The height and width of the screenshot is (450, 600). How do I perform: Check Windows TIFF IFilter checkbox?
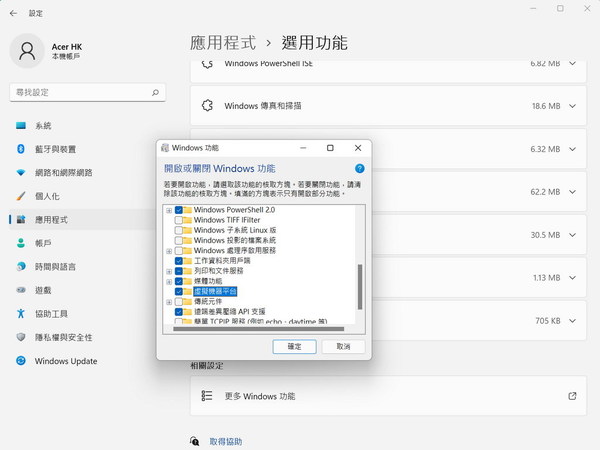tap(179, 220)
